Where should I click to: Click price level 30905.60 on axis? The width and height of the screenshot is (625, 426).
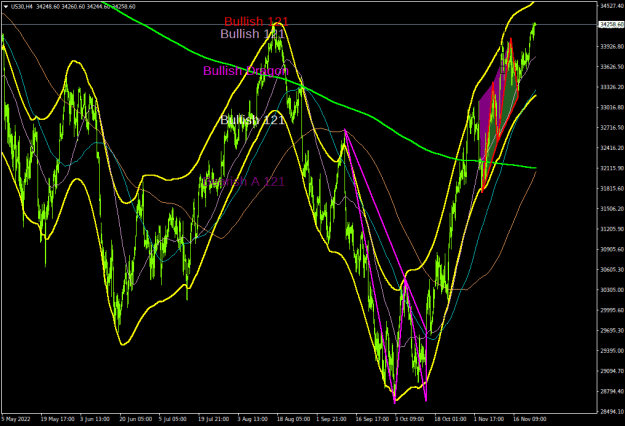(x=611, y=249)
